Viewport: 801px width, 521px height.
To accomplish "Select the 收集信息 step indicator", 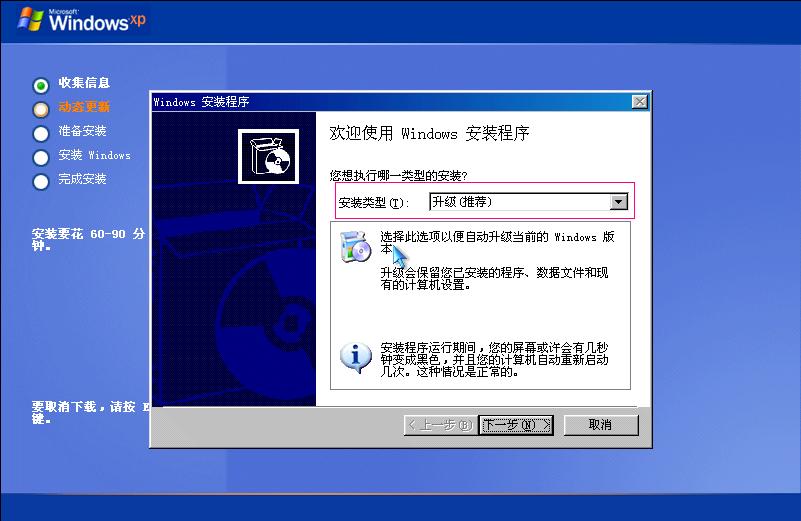I will (x=41, y=85).
